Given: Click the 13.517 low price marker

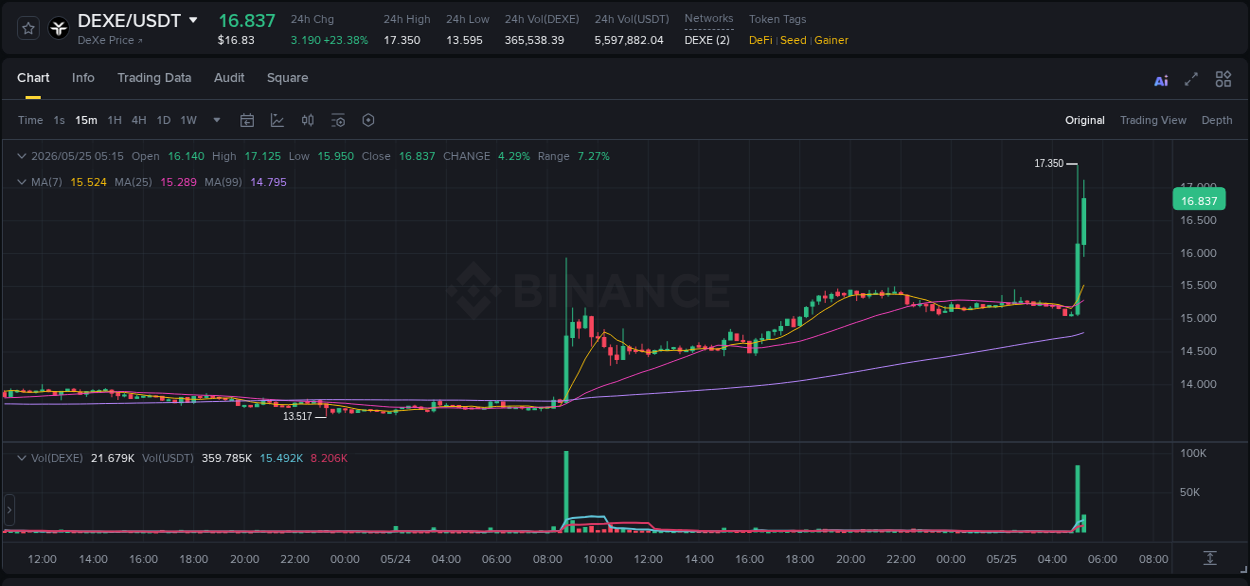Looking at the screenshot, I should click(298, 416).
